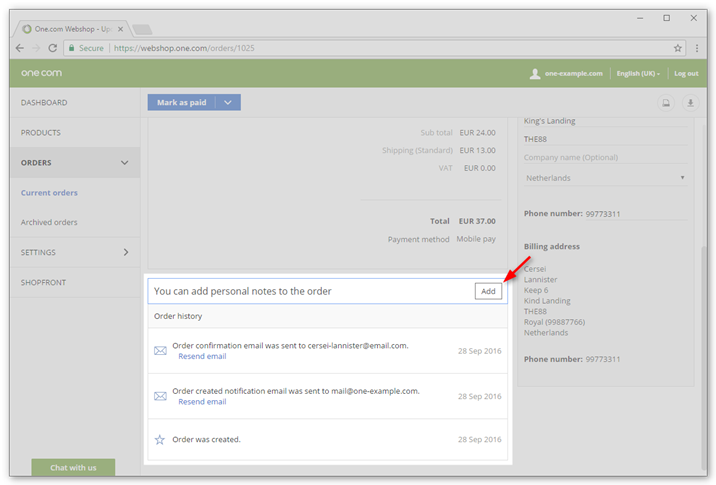This screenshot has height=485, width=716.
Task: Click Chat with us button
Action: 73,467
